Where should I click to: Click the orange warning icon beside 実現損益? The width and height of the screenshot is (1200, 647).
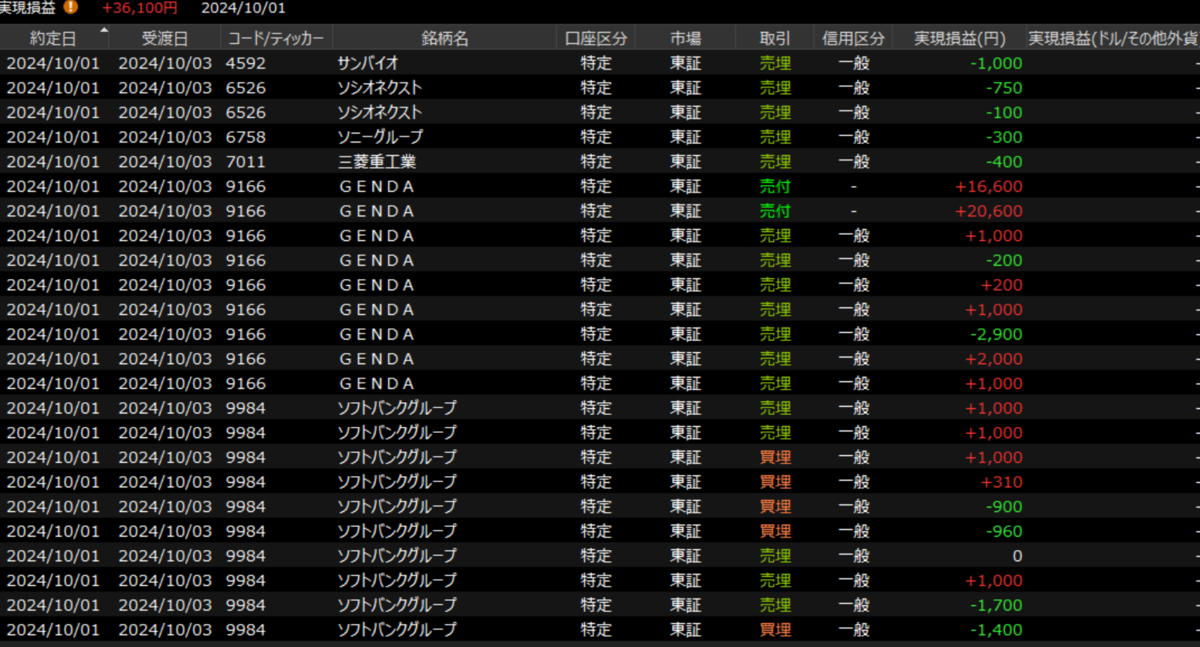point(70,7)
